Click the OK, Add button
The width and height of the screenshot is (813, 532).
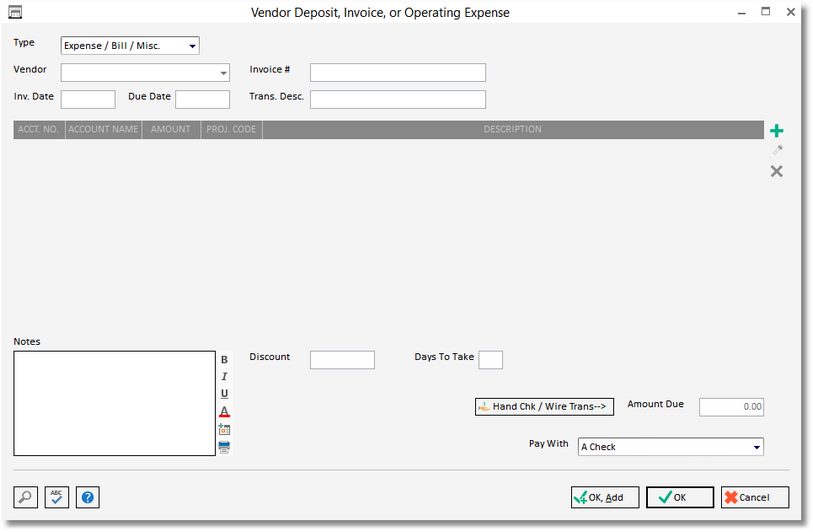605,497
